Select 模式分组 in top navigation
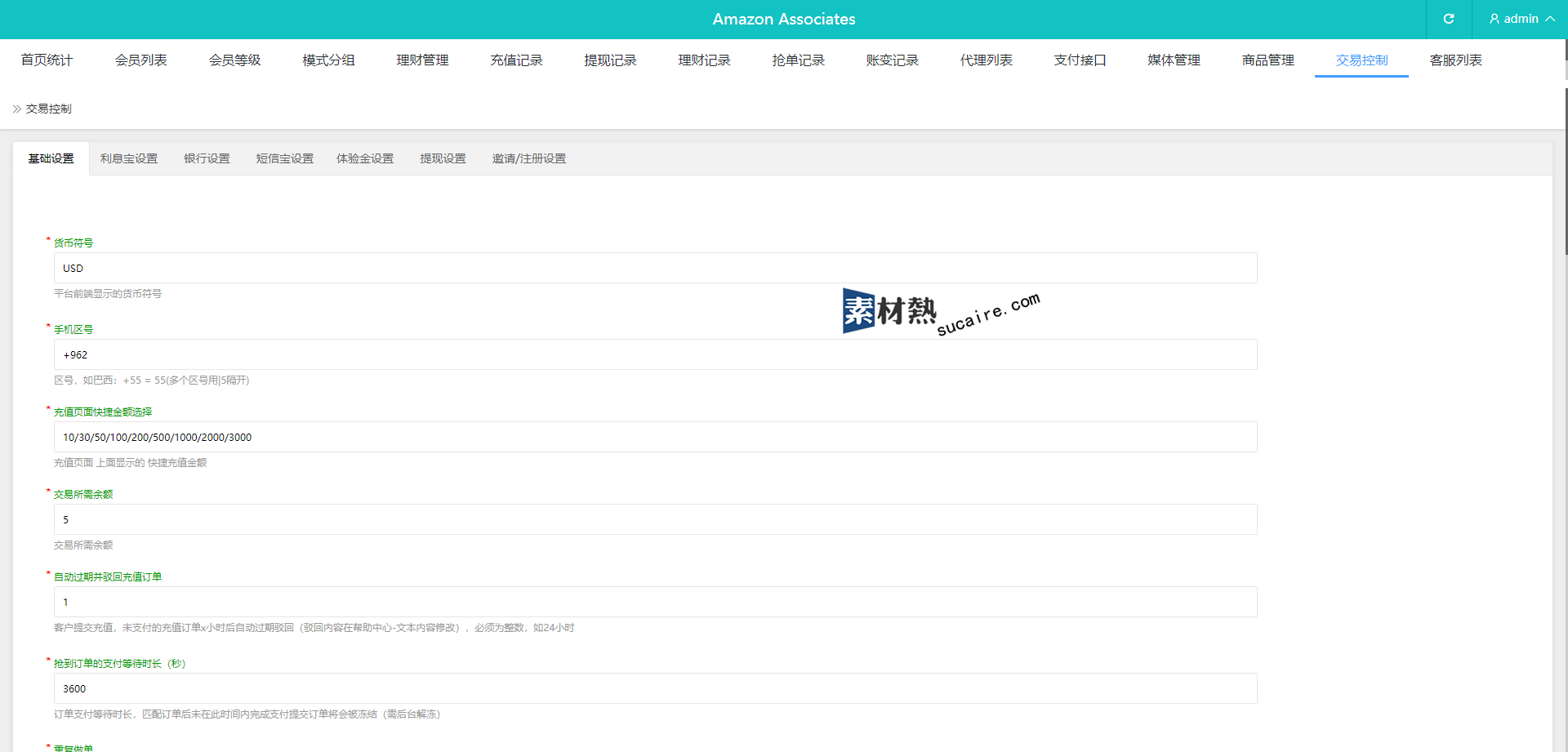The image size is (1568, 752). click(x=328, y=60)
